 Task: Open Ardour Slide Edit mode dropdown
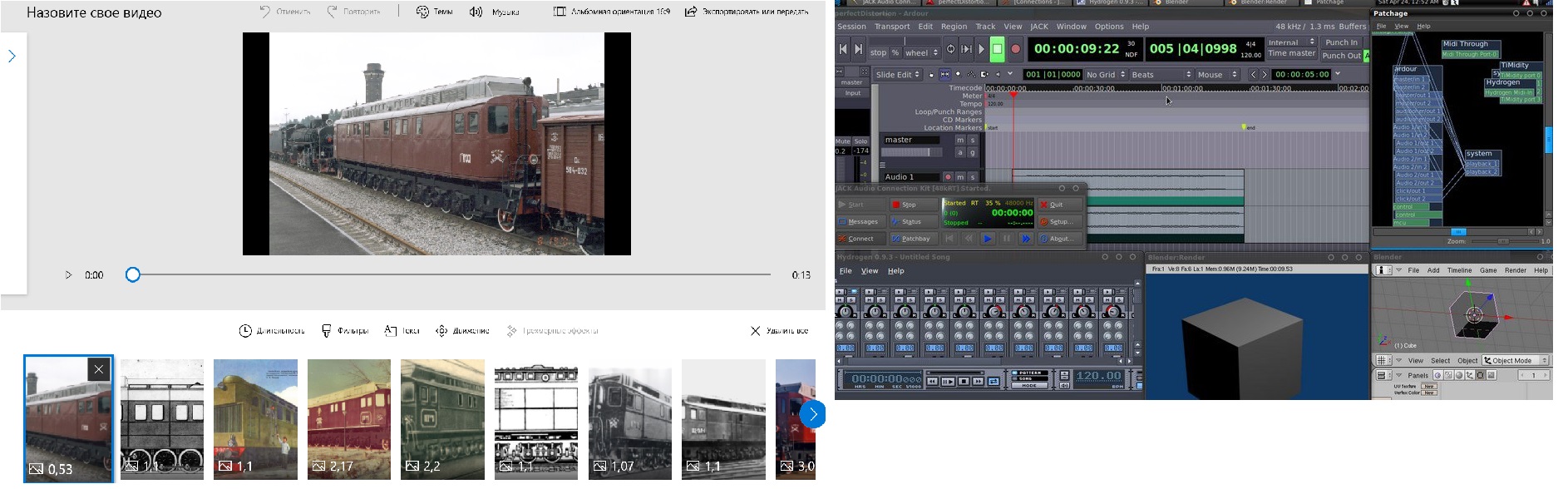click(898, 74)
